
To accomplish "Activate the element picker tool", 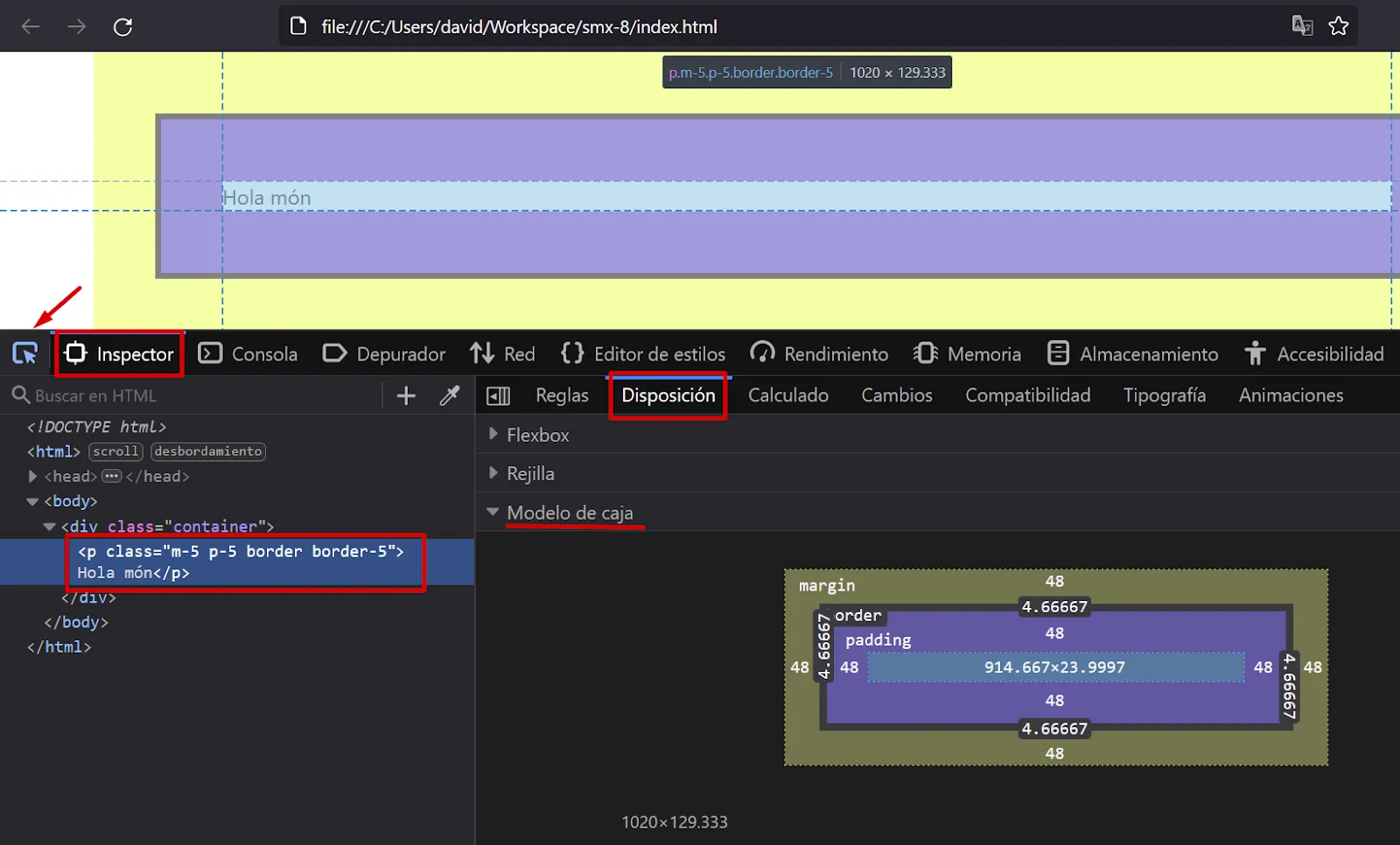I will click(24, 353).
